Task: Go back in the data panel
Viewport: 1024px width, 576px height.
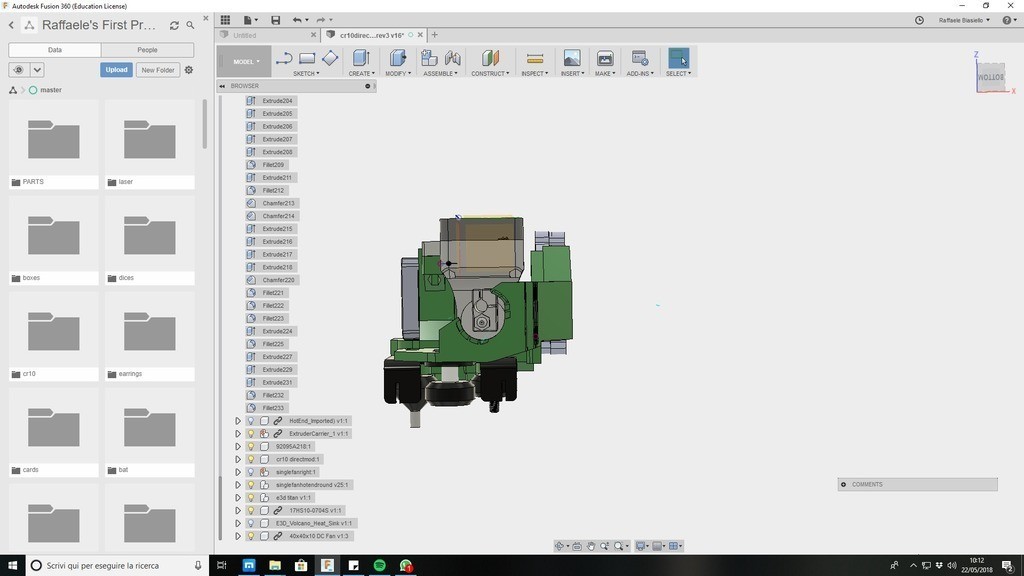Action: pyautogui.click(x=11, y=25)
